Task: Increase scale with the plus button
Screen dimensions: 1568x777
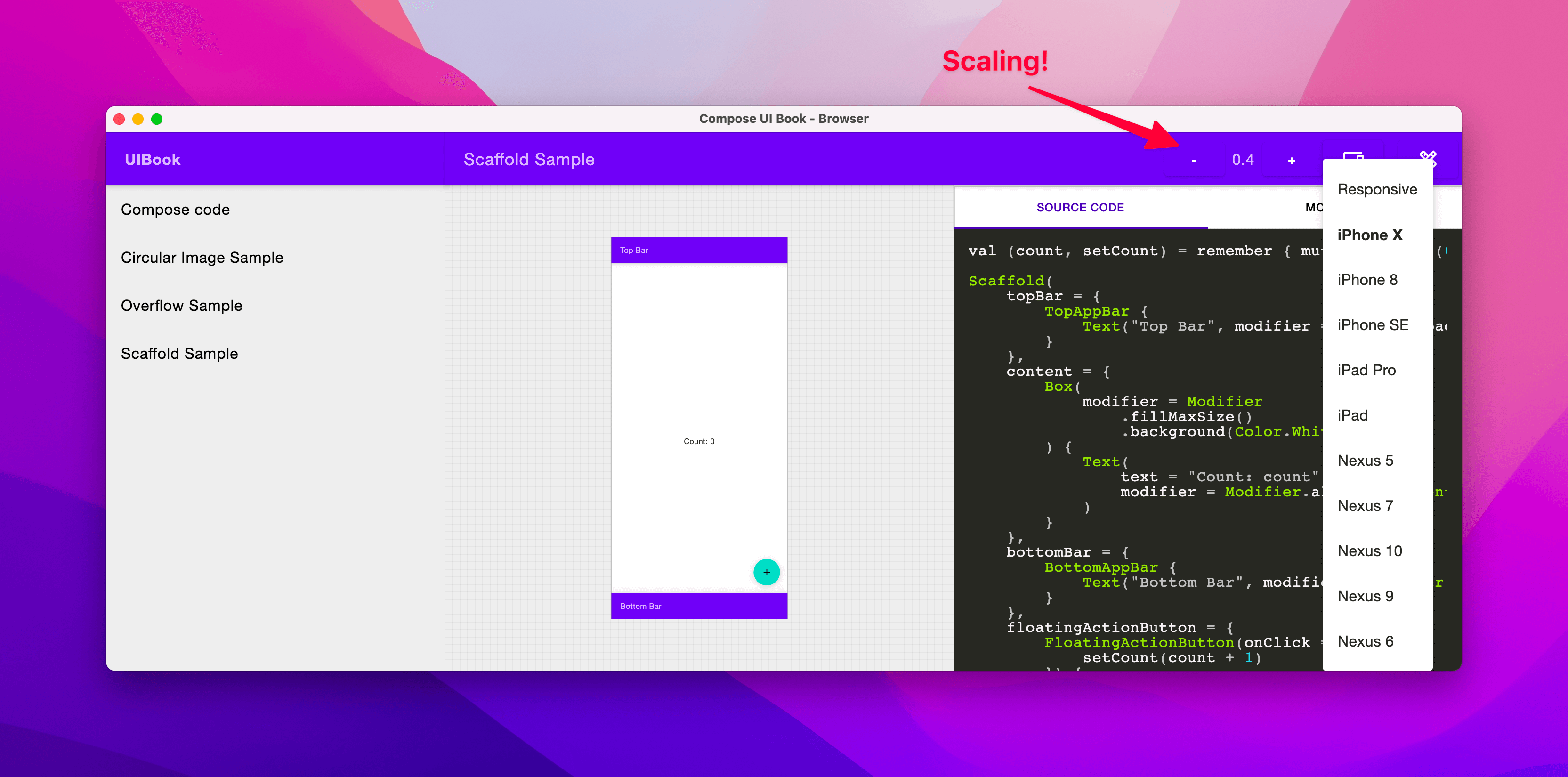Action: click(1292, 160)
